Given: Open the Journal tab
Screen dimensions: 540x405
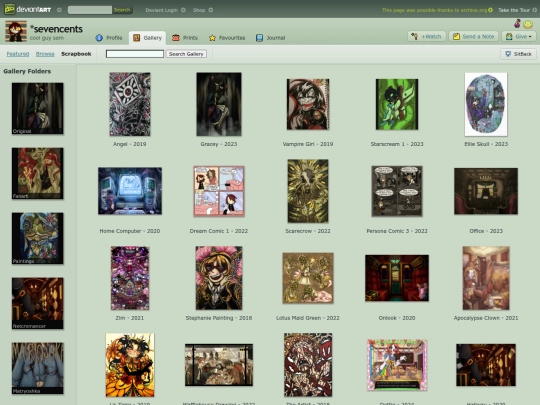Looking at the screenshot, I should tap(271, 38).
